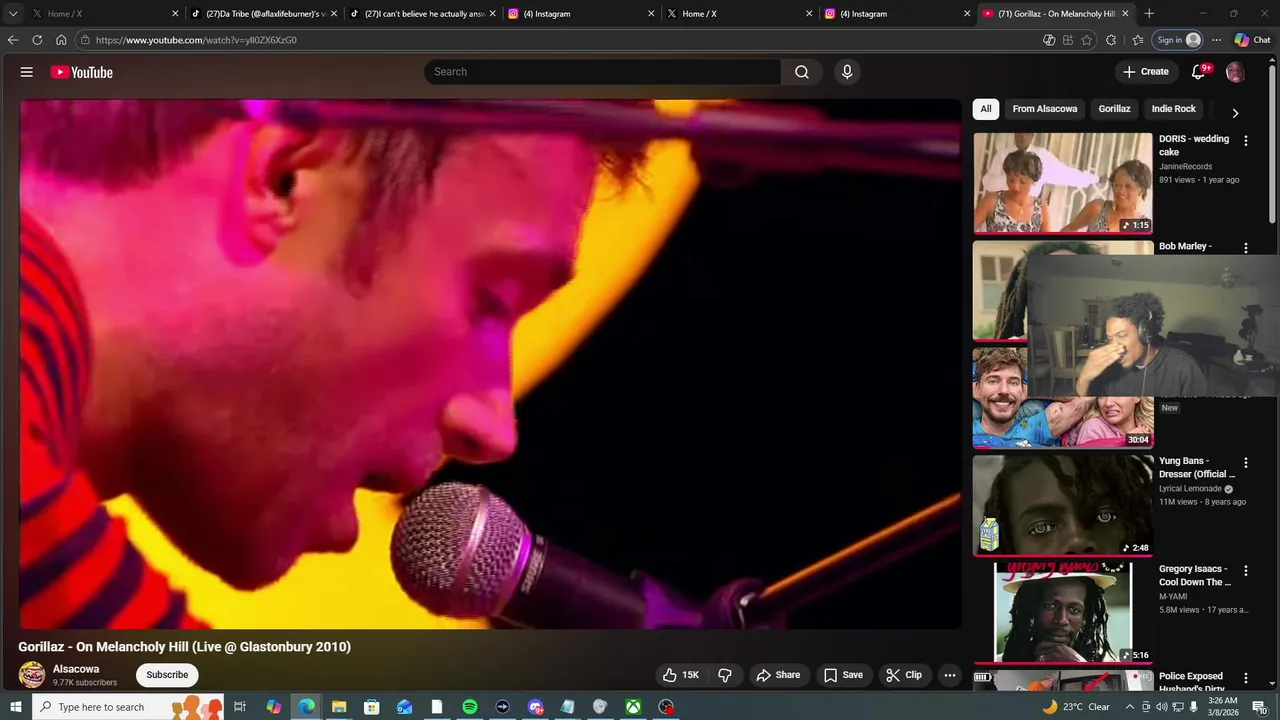
Task: Open Task View on taskbar
Action: coord(240,707)
